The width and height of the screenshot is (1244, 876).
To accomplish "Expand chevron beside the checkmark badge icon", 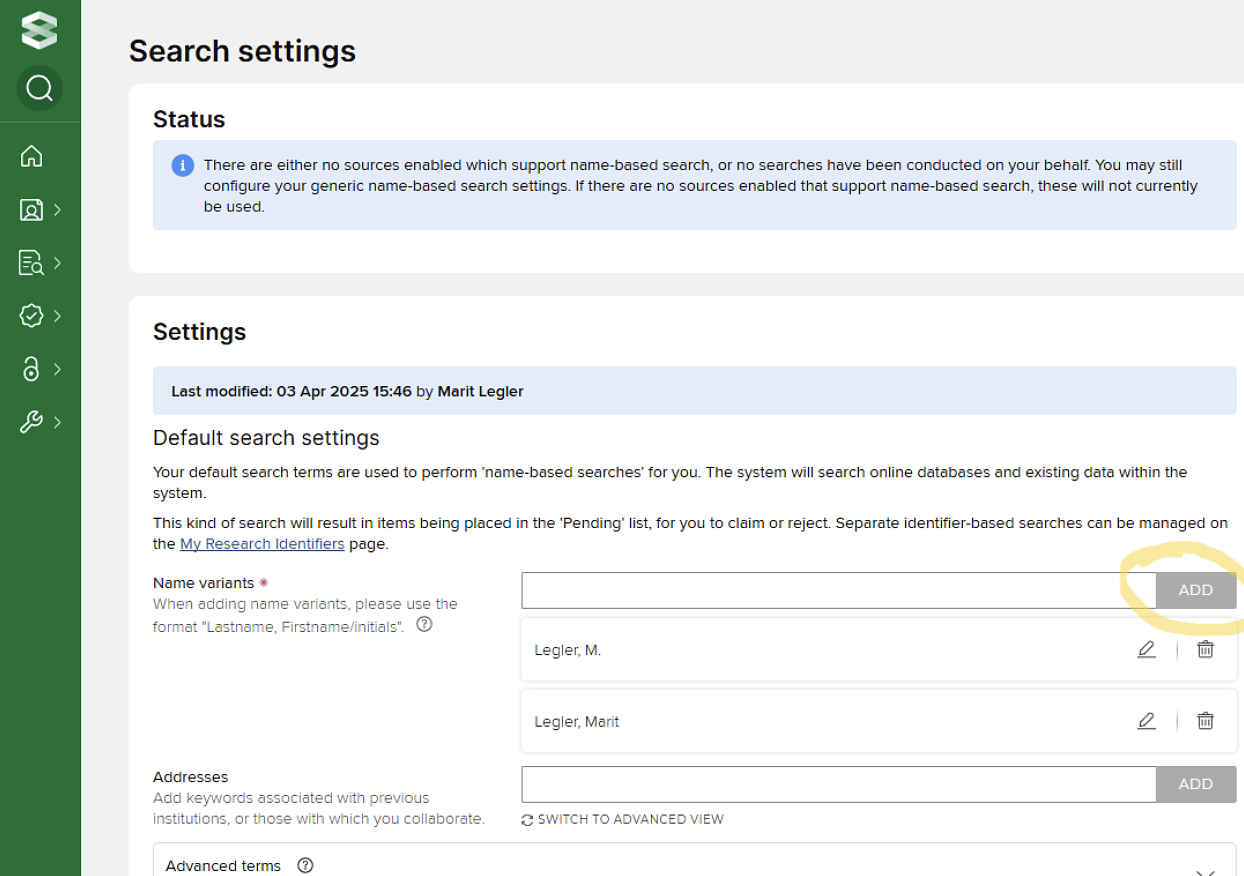I will (x=58, y=316).
